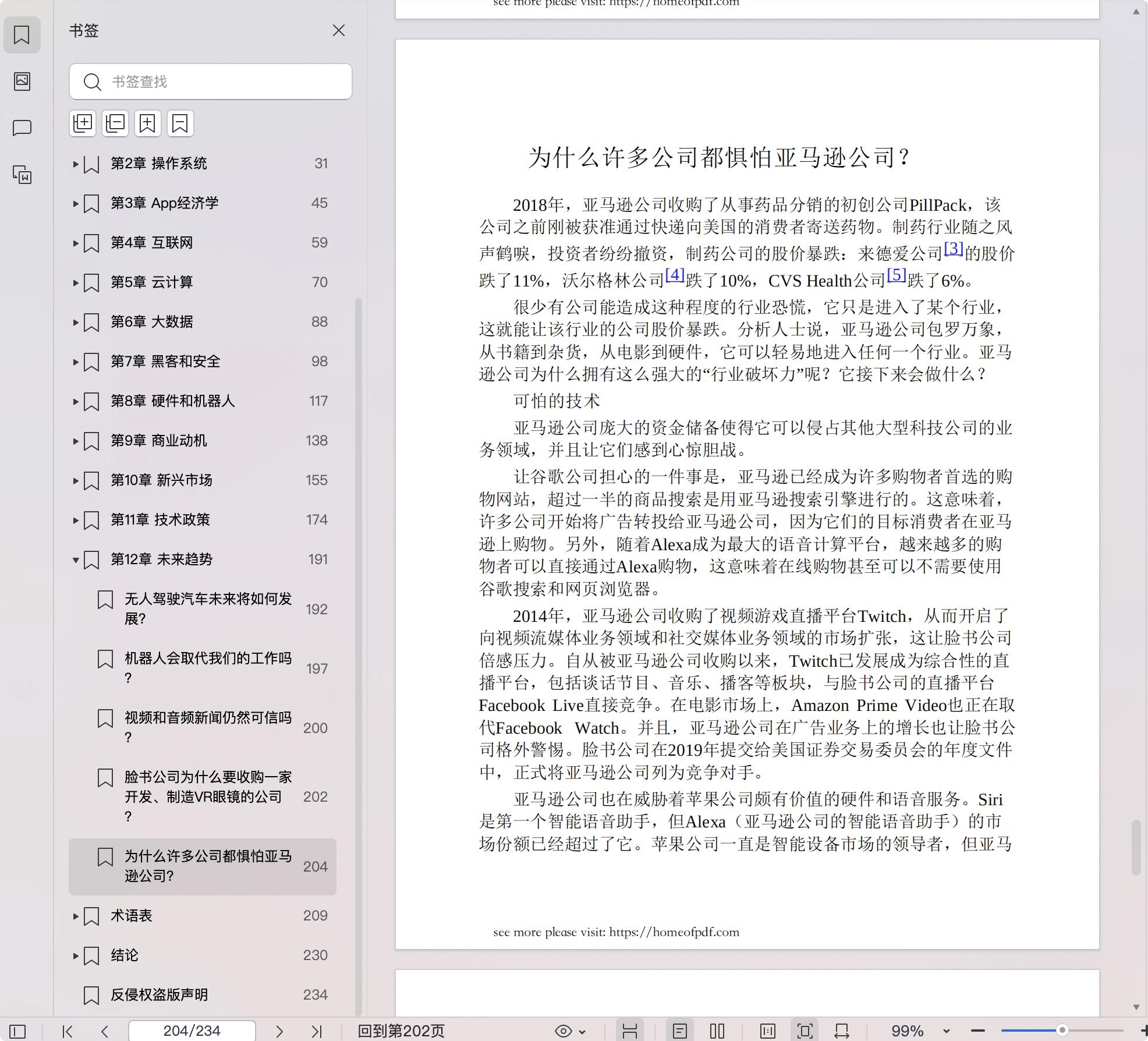Expand 第9章 商业动机 bookmark
This screenshot has height=1041, width=1148.
tap(76, 441)
